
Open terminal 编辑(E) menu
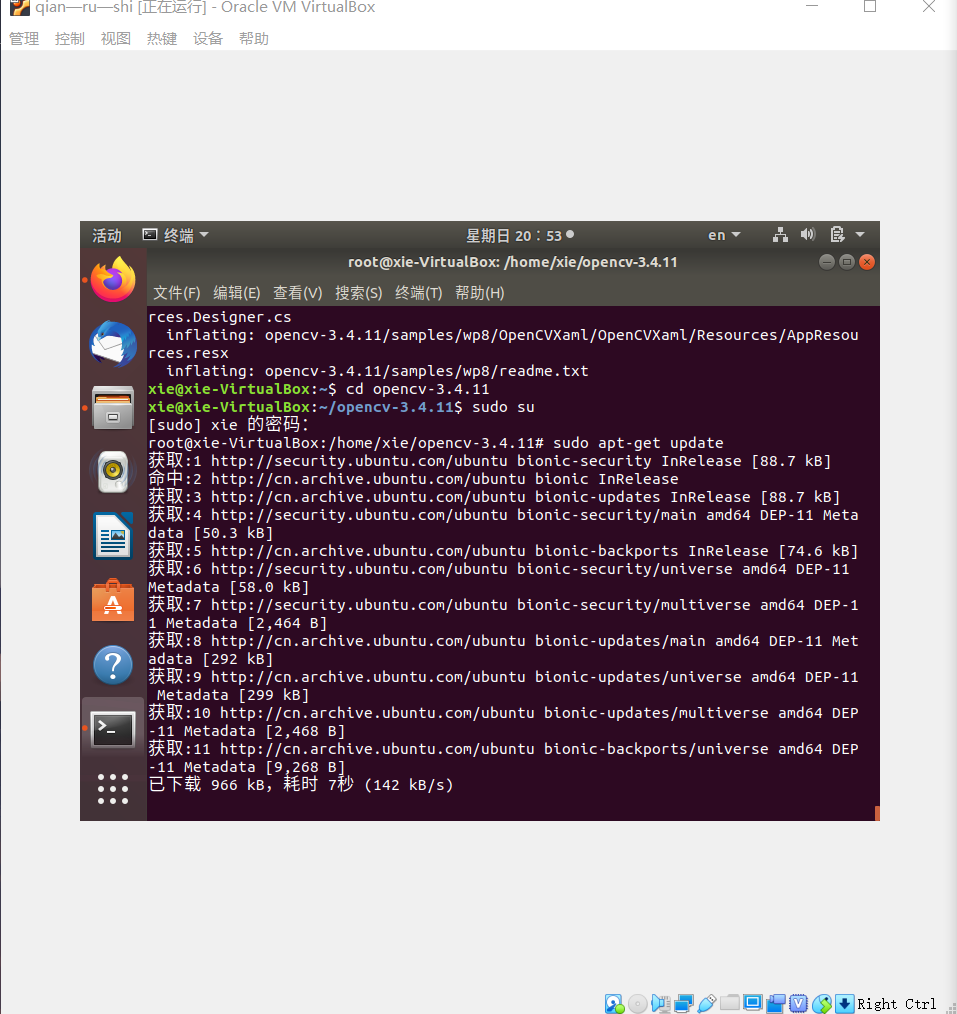click(x=237, y=293)
